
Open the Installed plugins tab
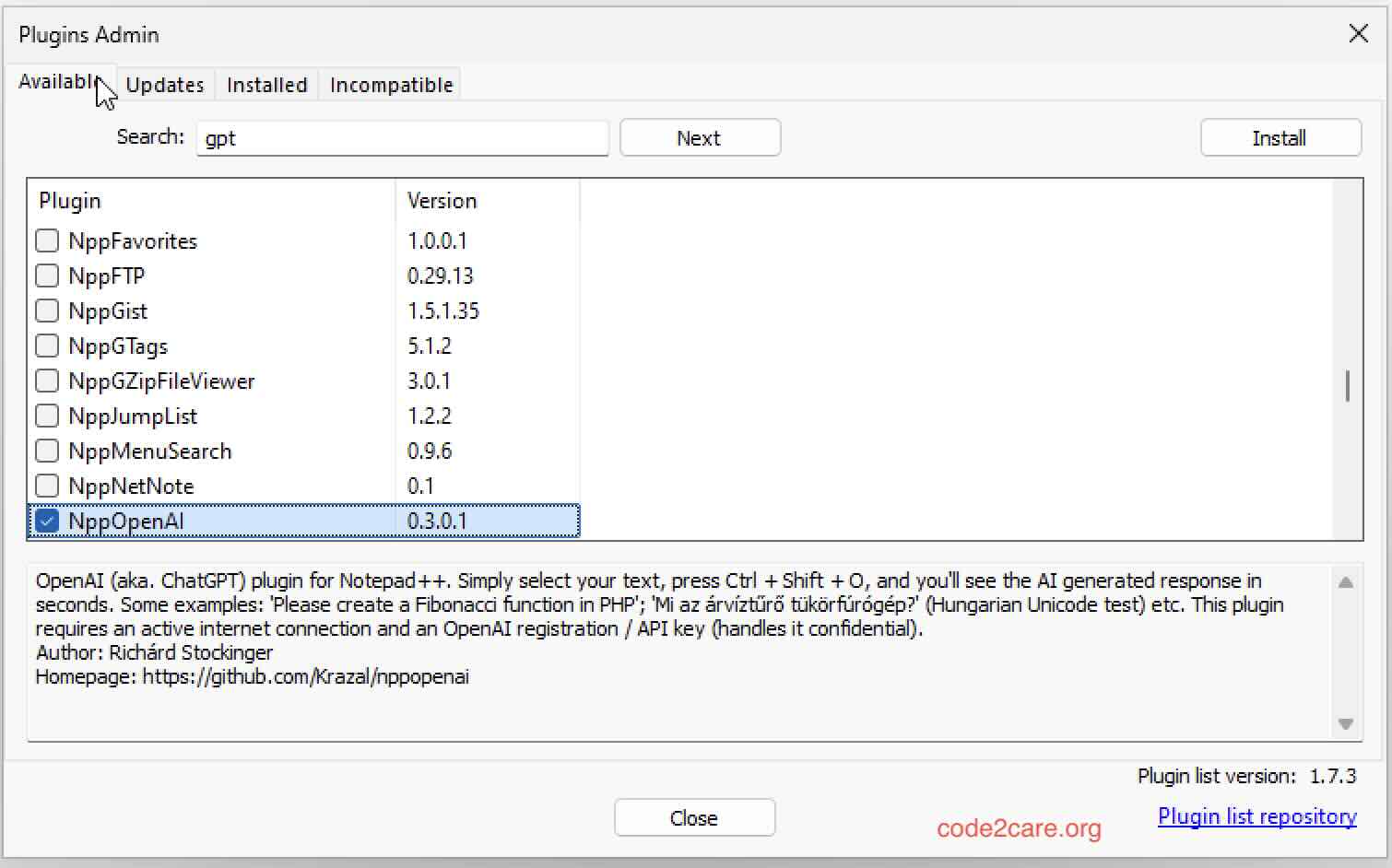(x=266, y=84)
